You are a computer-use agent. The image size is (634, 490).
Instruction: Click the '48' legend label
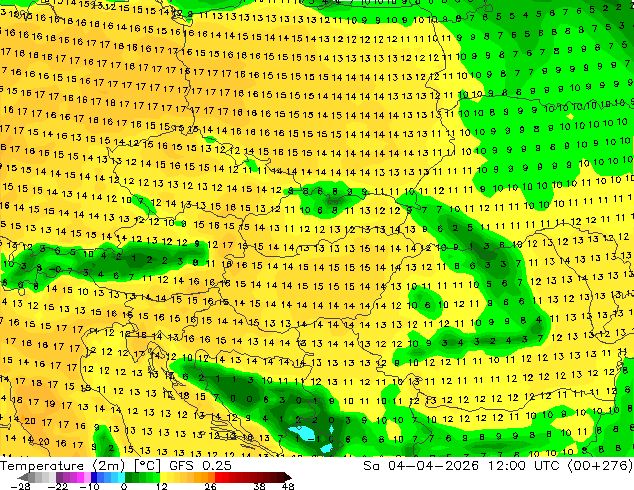click(288, 486)
